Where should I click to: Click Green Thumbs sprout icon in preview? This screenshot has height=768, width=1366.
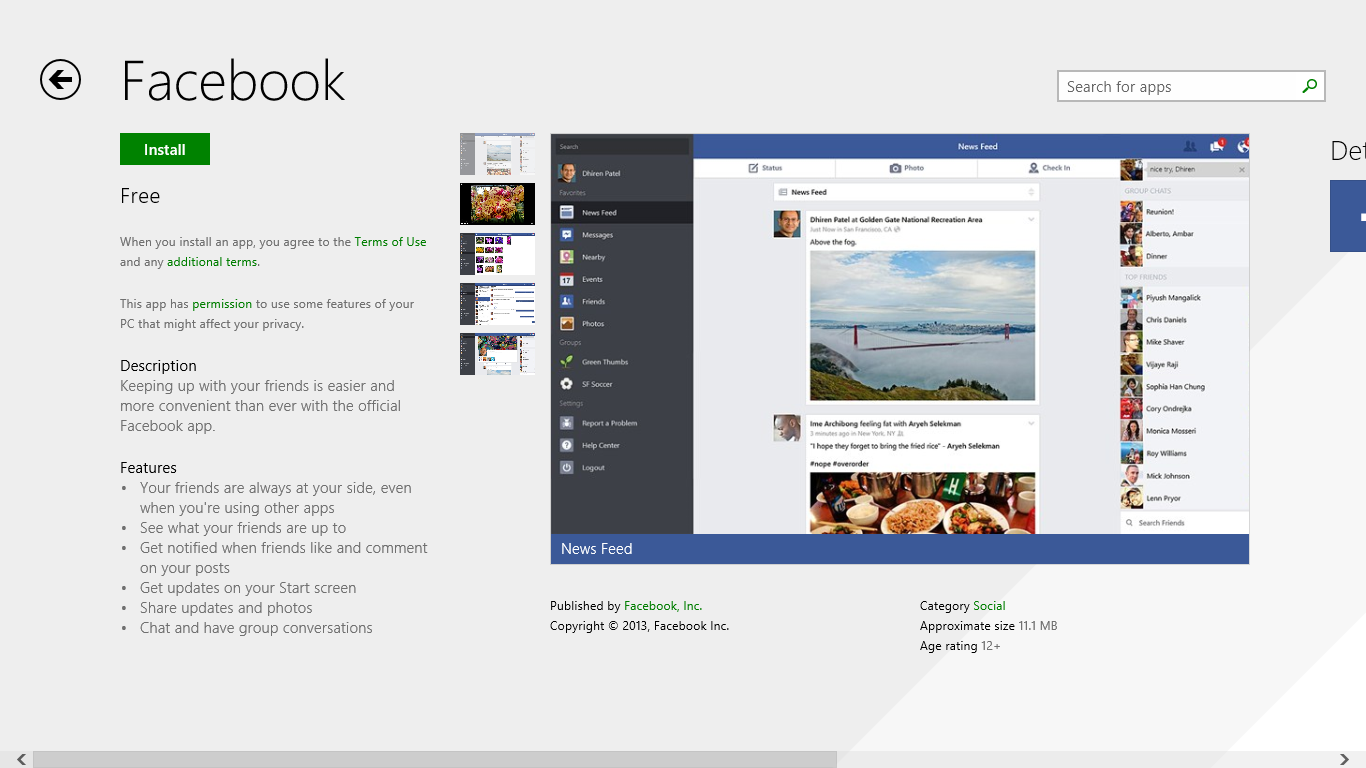[x=567, y=362]
